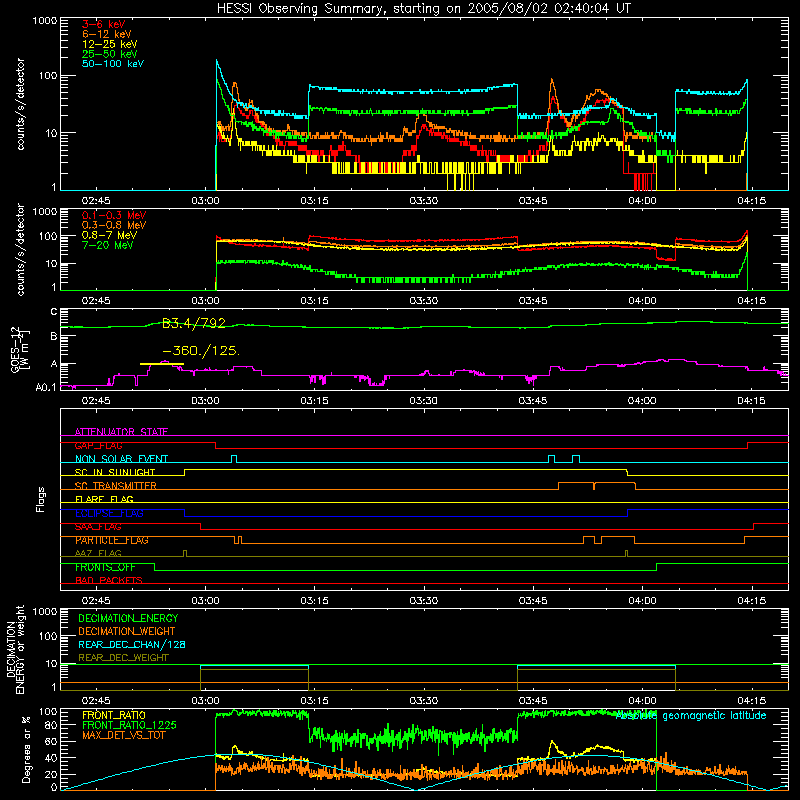Click the 03:30 tick under decimation panel
800x800 pixels.
pos(424,701)
